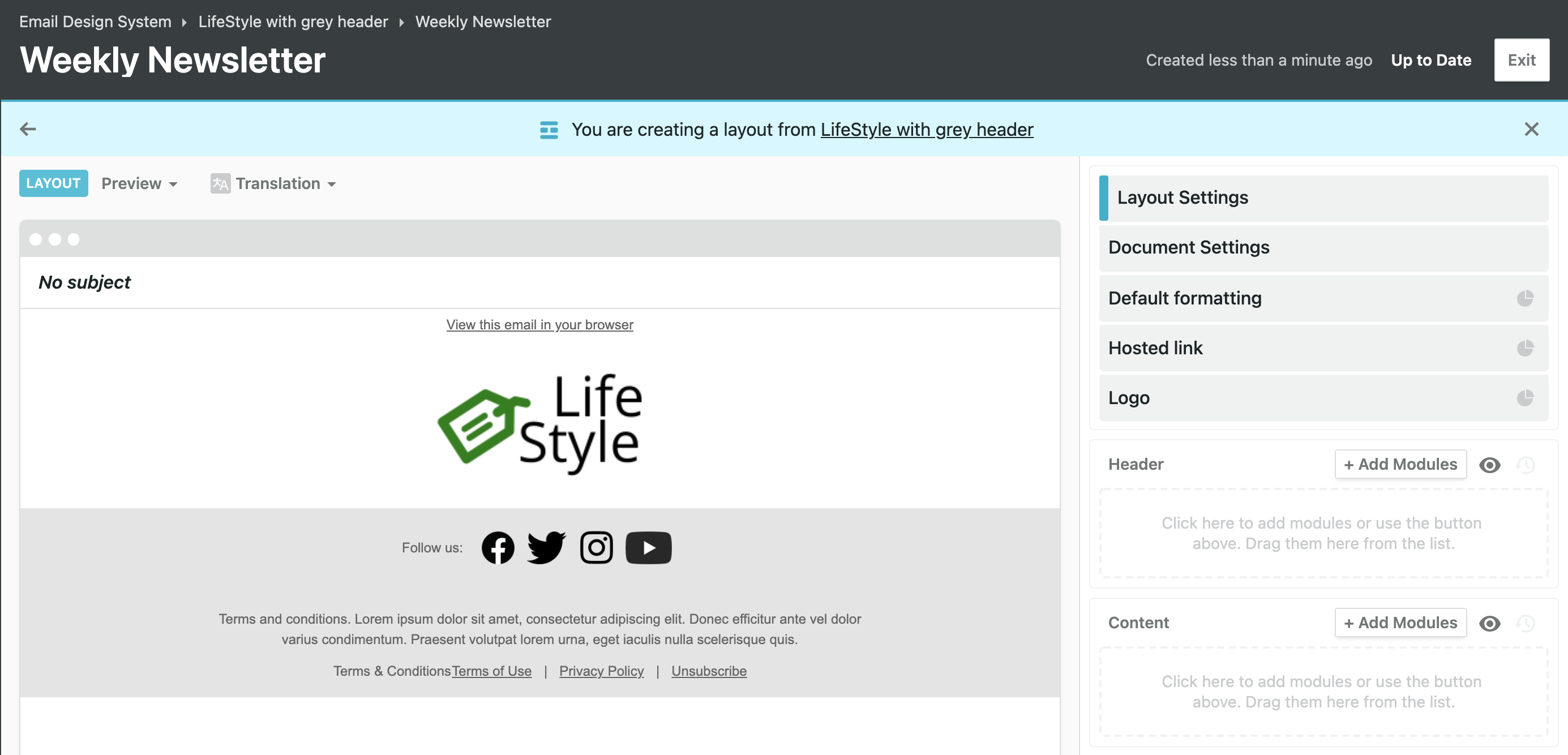This screenshot has width=1568, height=755.
Task: Open the Facebook social icon
Action: (x=498, y=547)
